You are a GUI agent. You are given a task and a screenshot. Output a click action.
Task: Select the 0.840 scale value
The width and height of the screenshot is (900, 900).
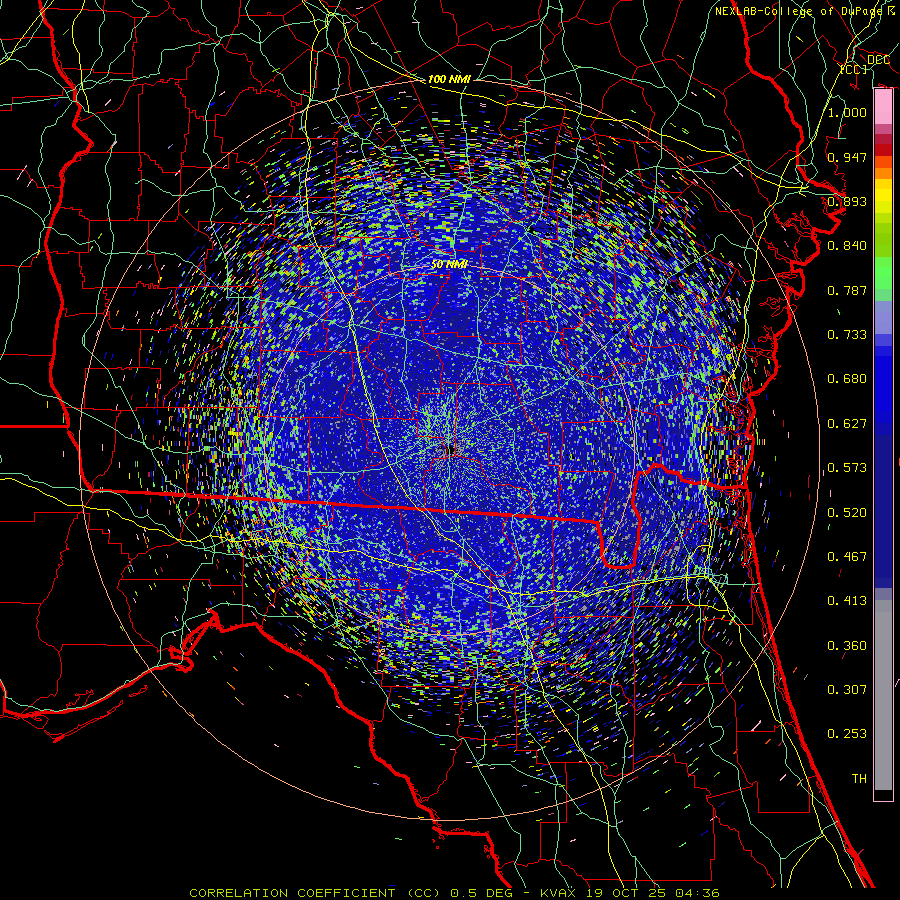click(x=847, y=246)
